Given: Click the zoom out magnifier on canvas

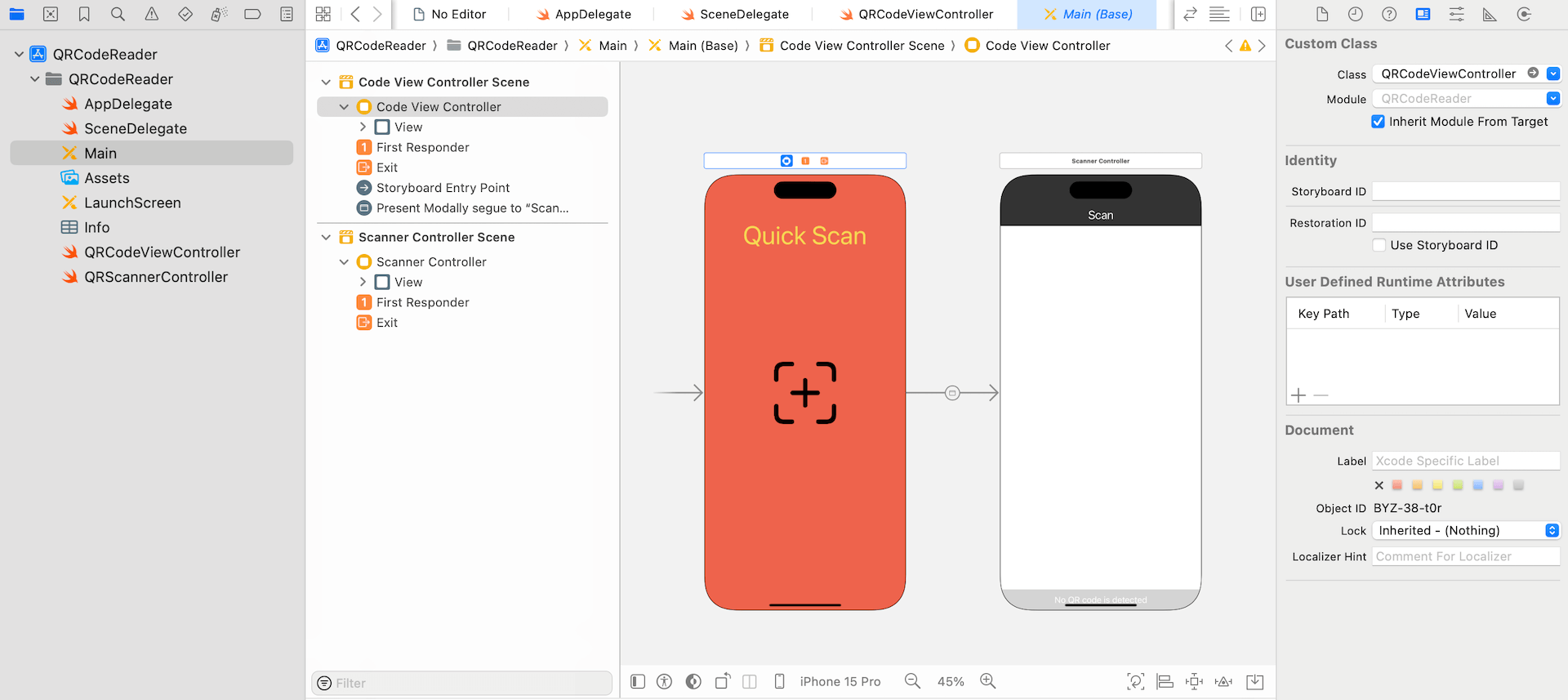Looking at the screenshot, I should (x=912, y=681).
